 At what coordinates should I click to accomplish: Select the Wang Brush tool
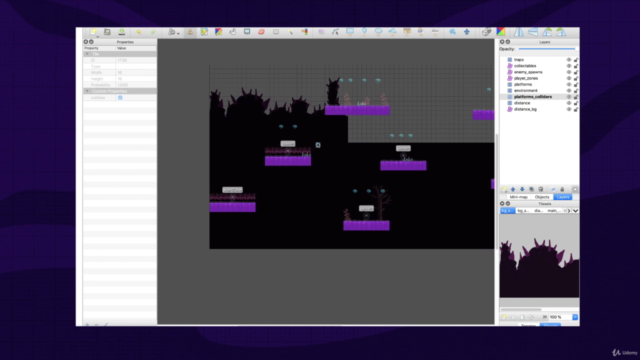point(218,32)
